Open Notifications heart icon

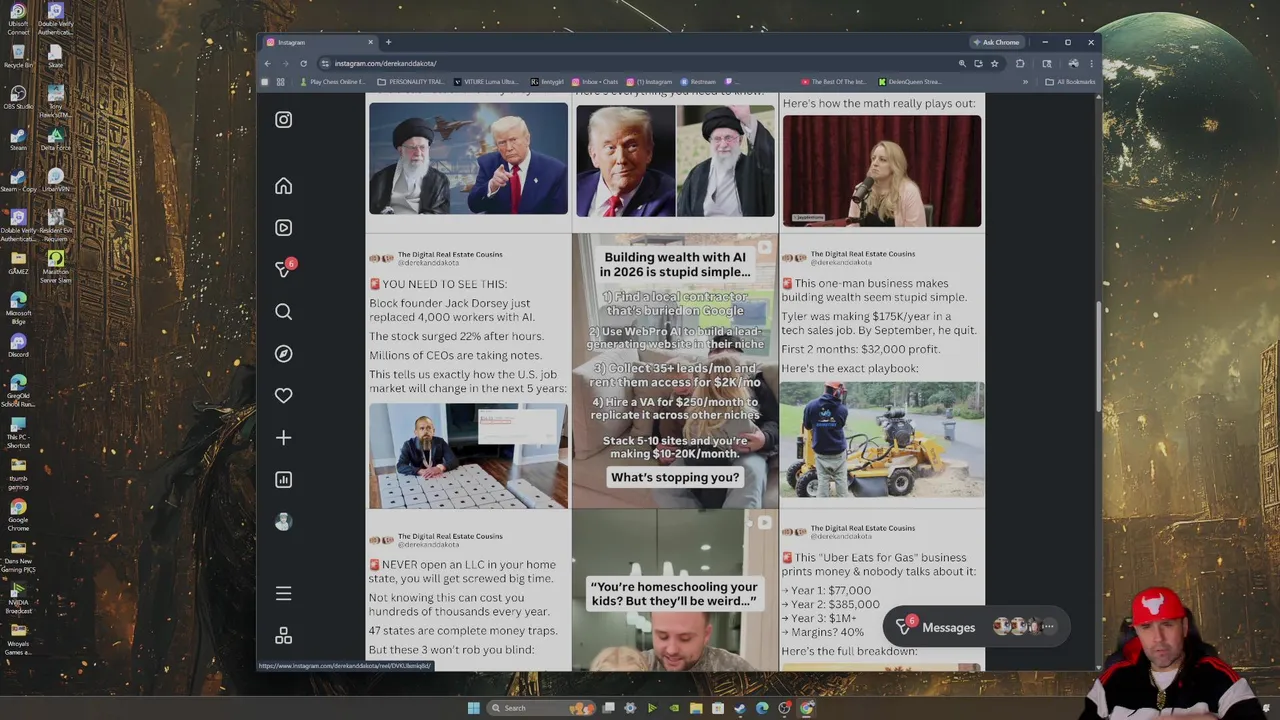point(284,396)
